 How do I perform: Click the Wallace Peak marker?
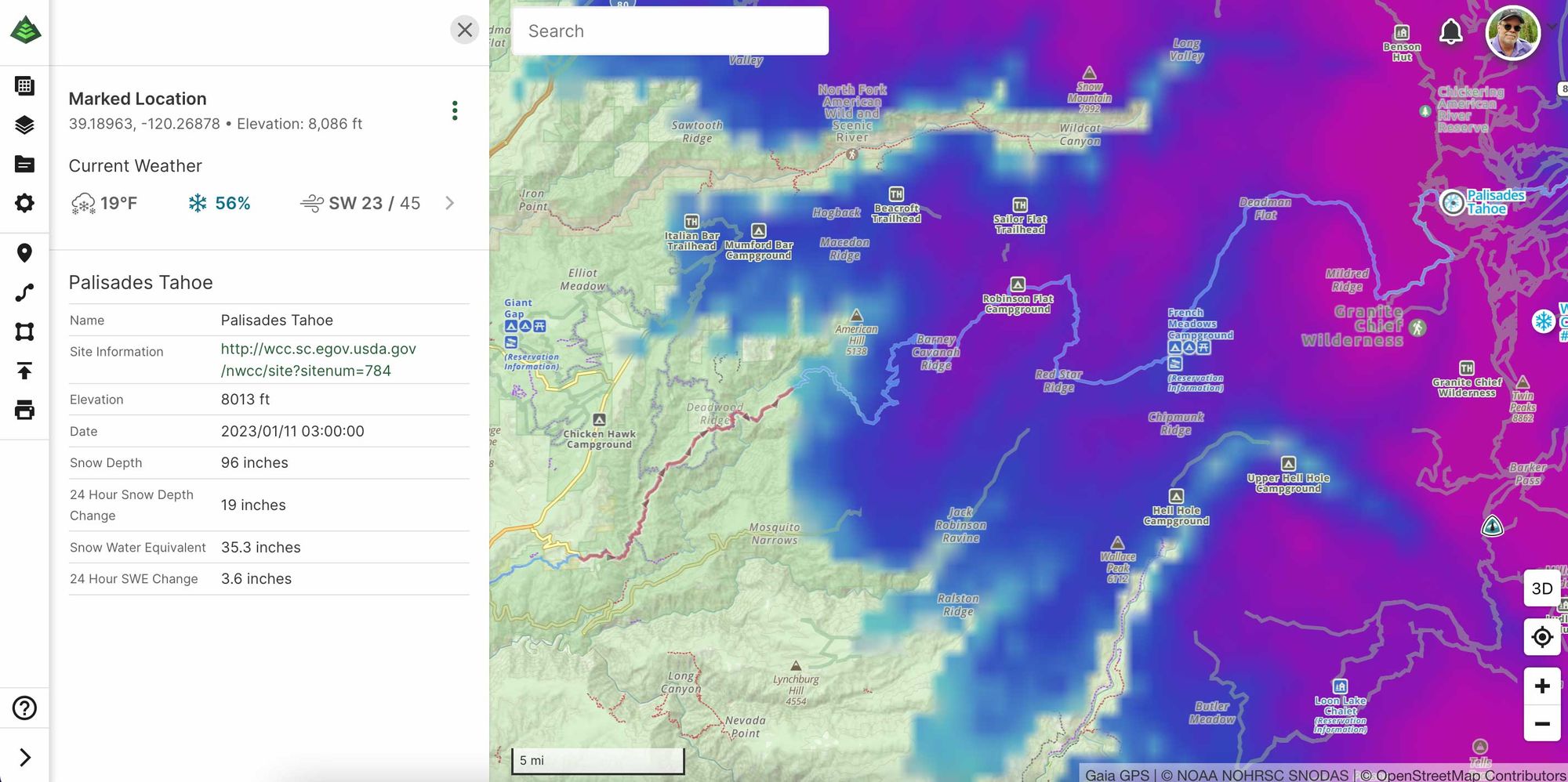point(1117,542)
